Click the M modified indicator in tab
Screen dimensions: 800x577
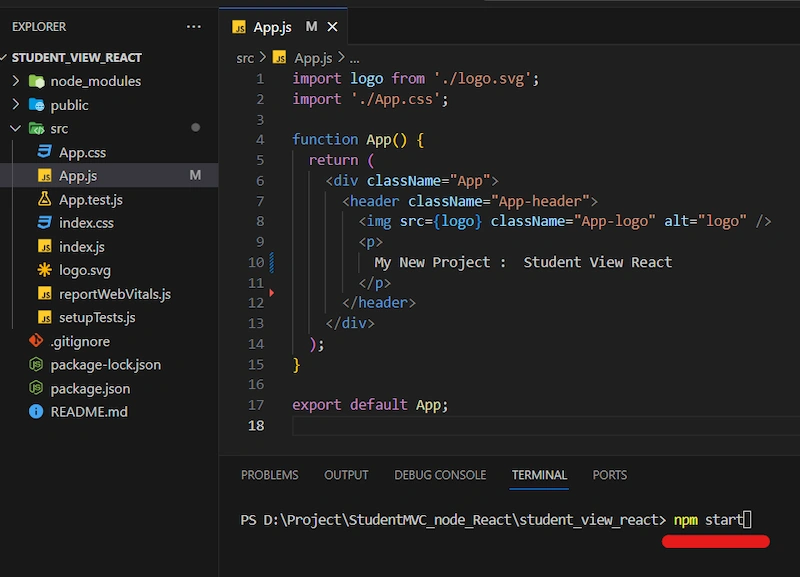click(x=311, y=27)
